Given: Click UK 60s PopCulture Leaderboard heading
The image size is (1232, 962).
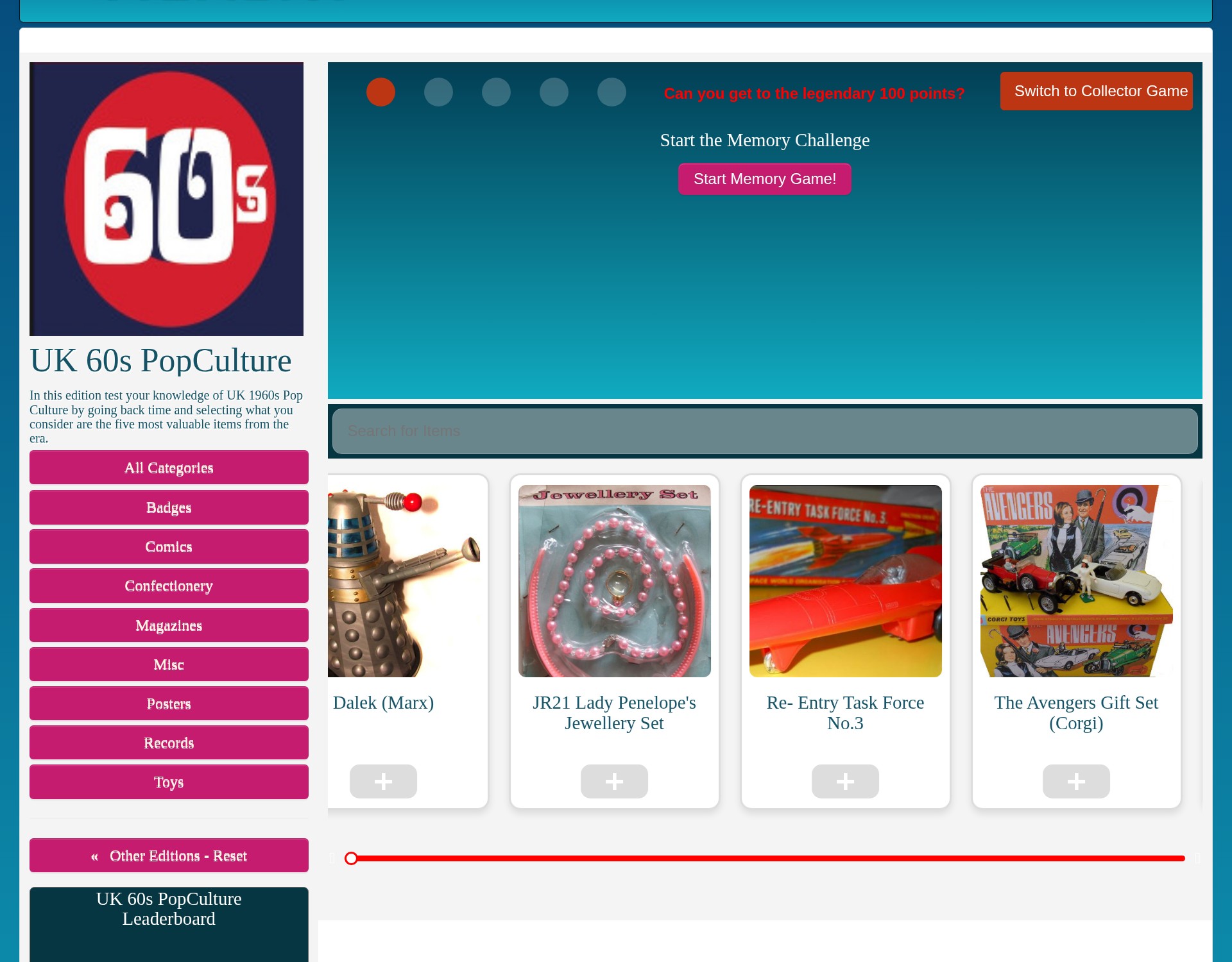Looking at the screenshot, I should click(169, 909).
